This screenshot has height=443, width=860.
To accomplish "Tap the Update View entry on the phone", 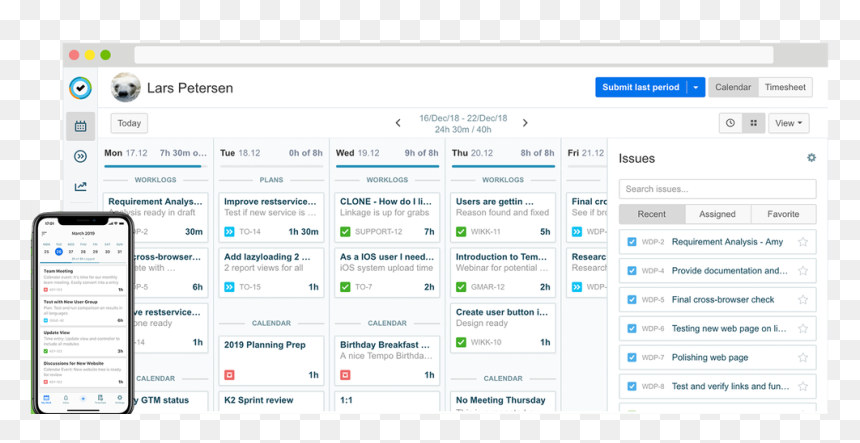I will click(x=83, y=341).
